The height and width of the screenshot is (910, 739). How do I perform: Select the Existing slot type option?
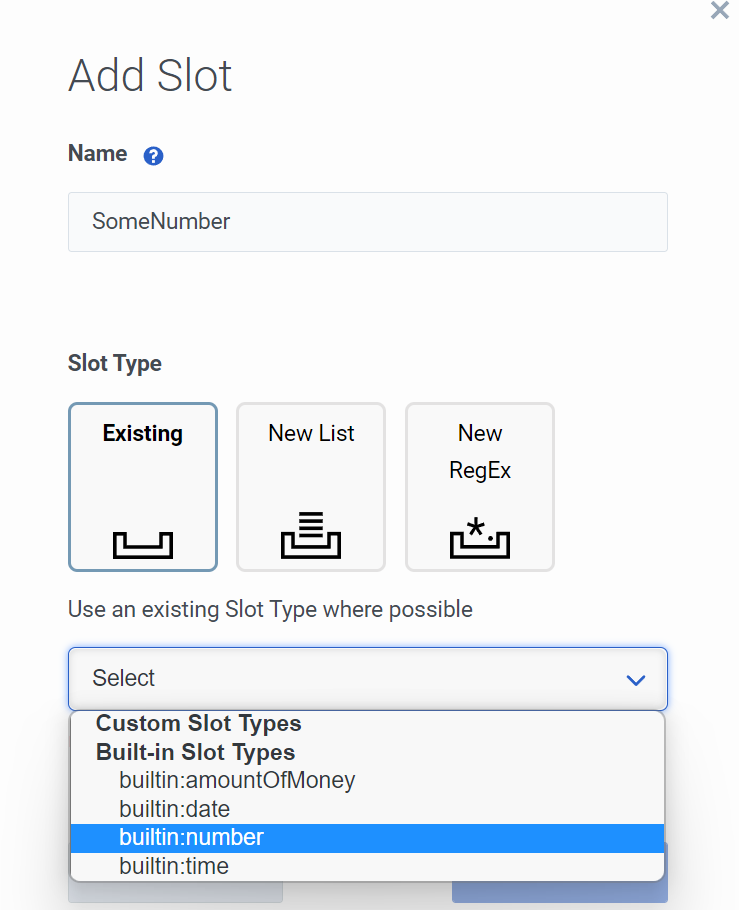coord(143,486)
